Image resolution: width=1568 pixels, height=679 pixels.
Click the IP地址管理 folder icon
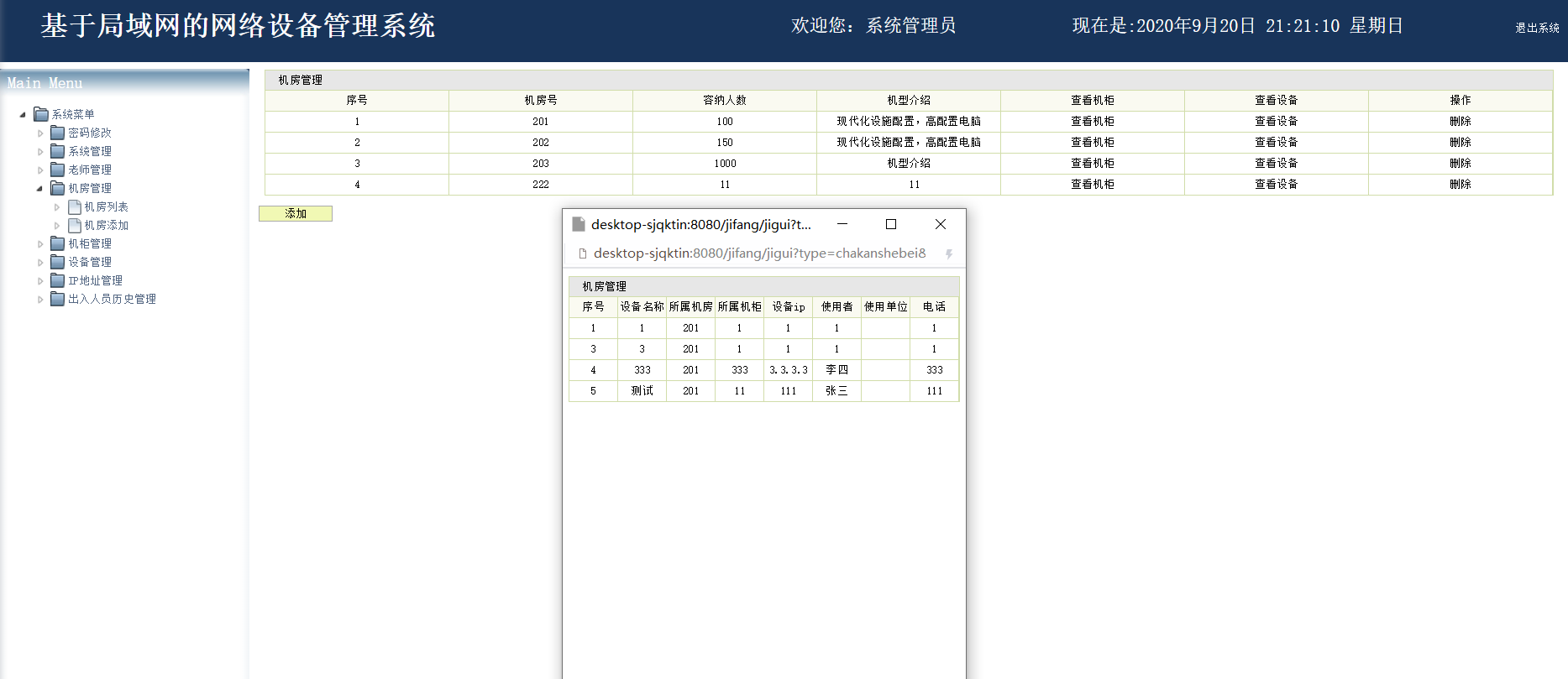tap(57, 280)
